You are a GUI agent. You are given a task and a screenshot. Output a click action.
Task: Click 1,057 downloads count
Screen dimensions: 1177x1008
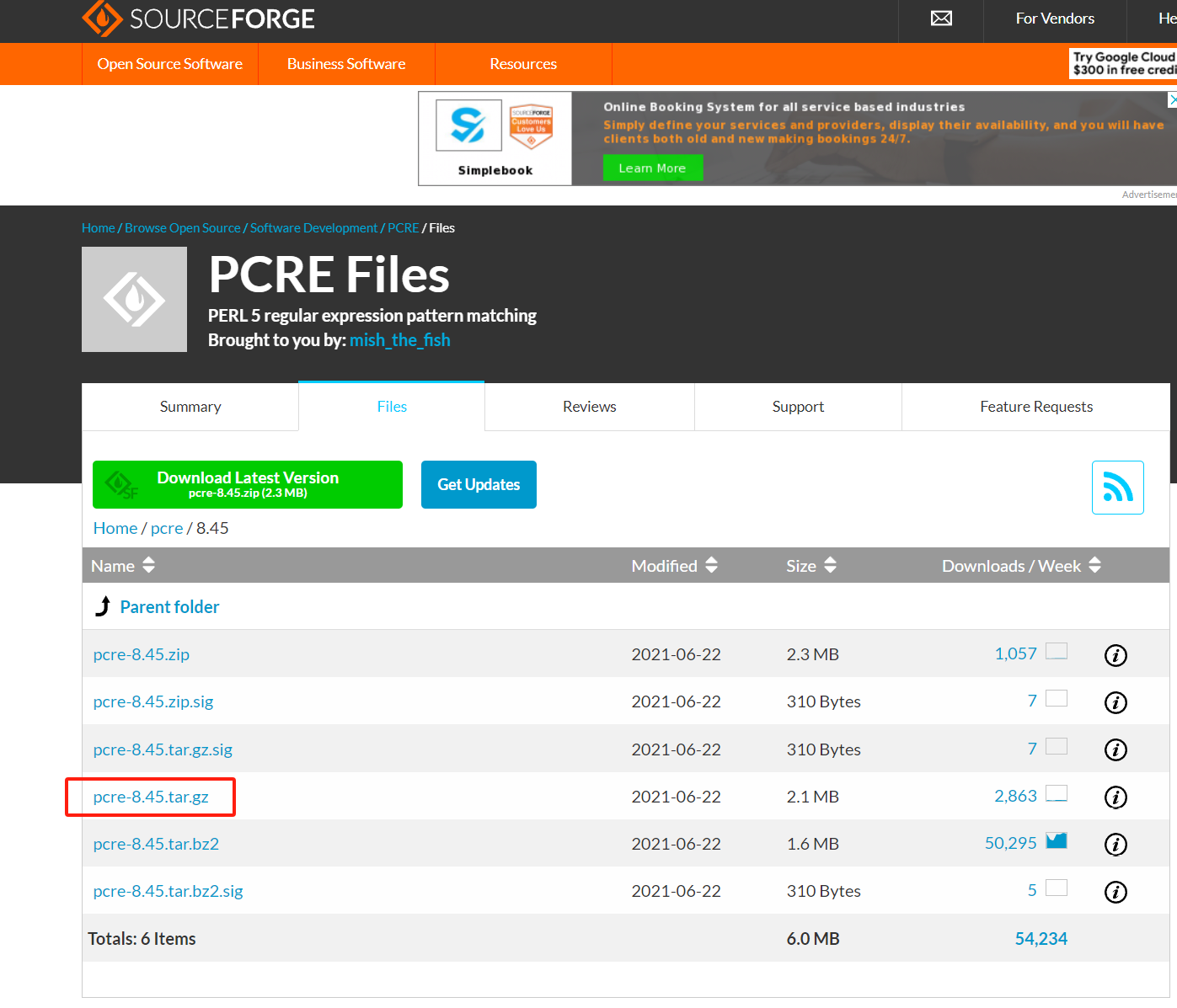[x=1015, y=654]
